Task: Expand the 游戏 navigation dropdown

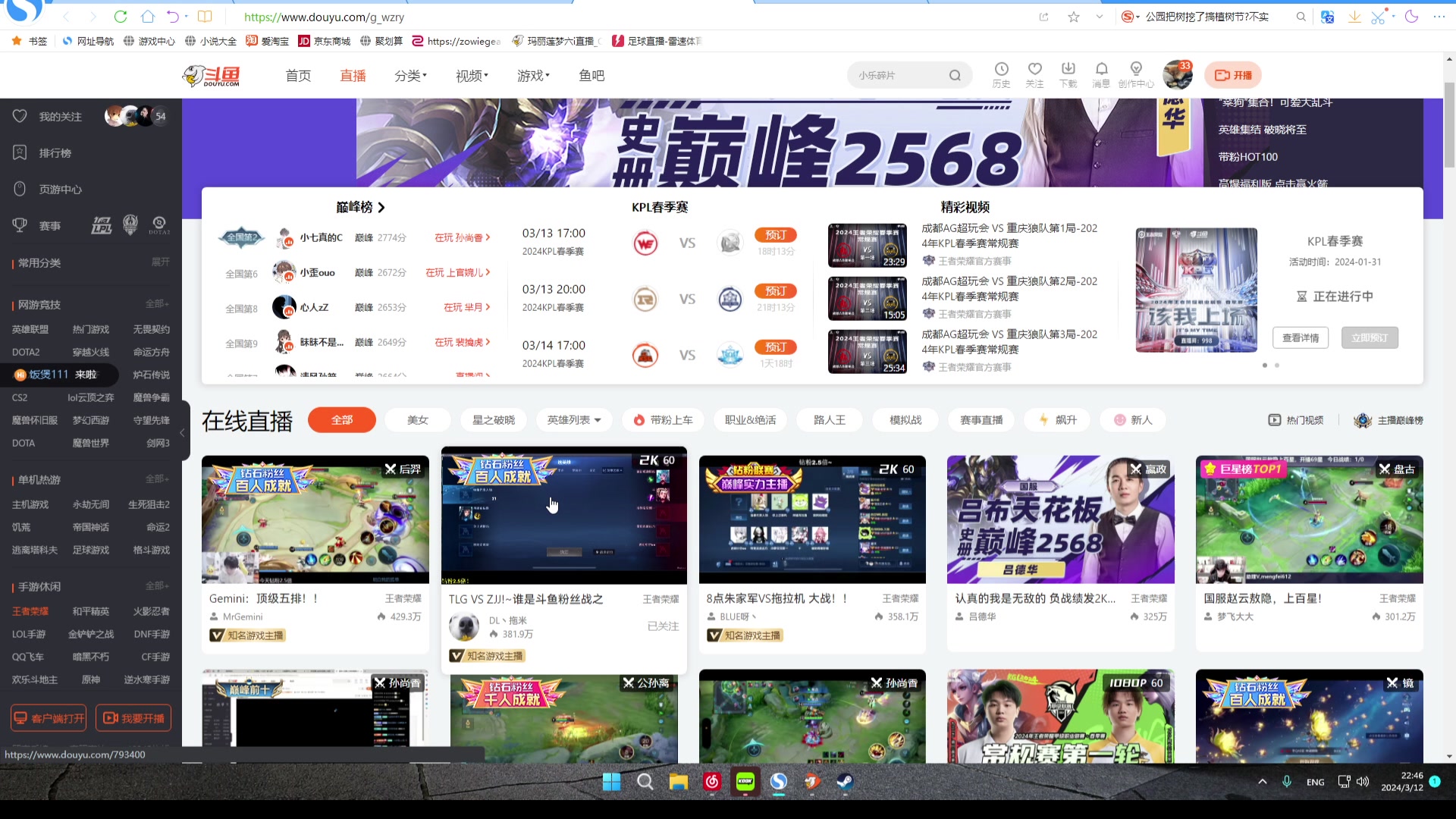Action: (533, 75)
